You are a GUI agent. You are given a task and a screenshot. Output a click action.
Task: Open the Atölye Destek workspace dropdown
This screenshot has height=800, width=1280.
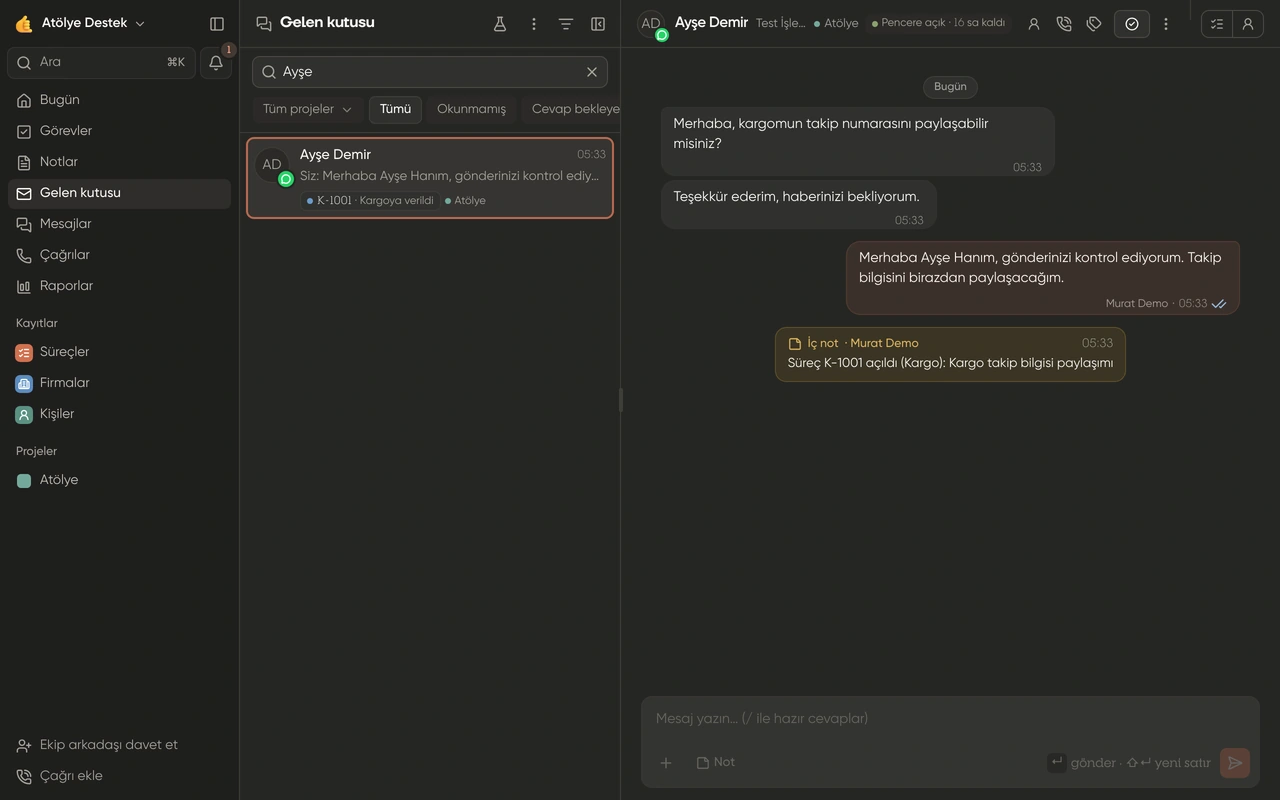[x=81, y=23]
